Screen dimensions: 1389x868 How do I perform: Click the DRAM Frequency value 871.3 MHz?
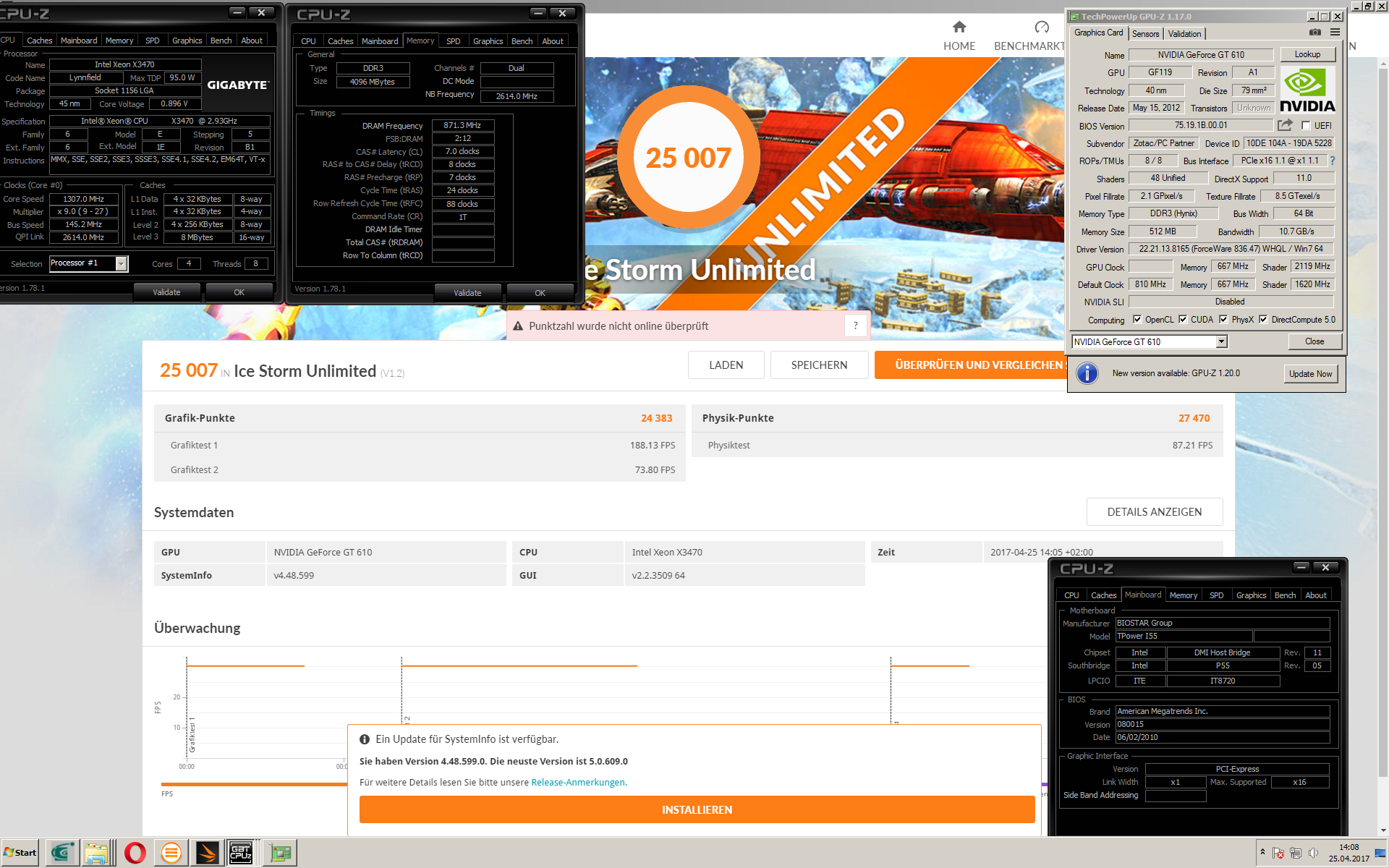[463, 125]
